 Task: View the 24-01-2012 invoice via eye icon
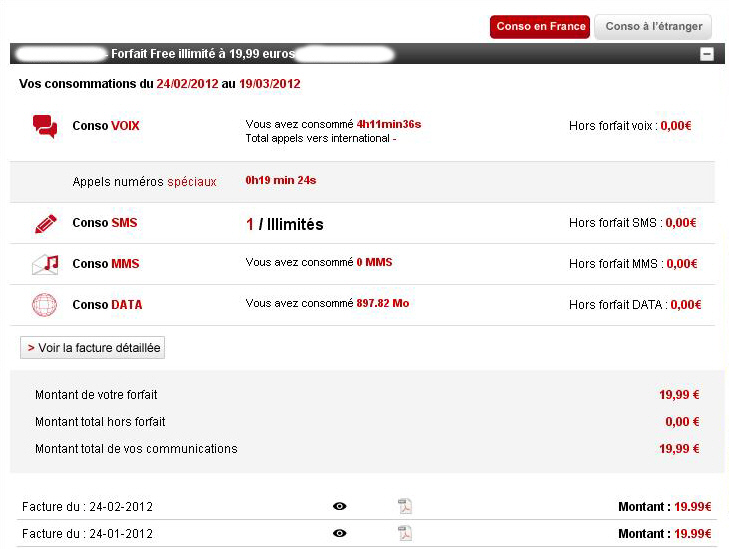point(339,533)
